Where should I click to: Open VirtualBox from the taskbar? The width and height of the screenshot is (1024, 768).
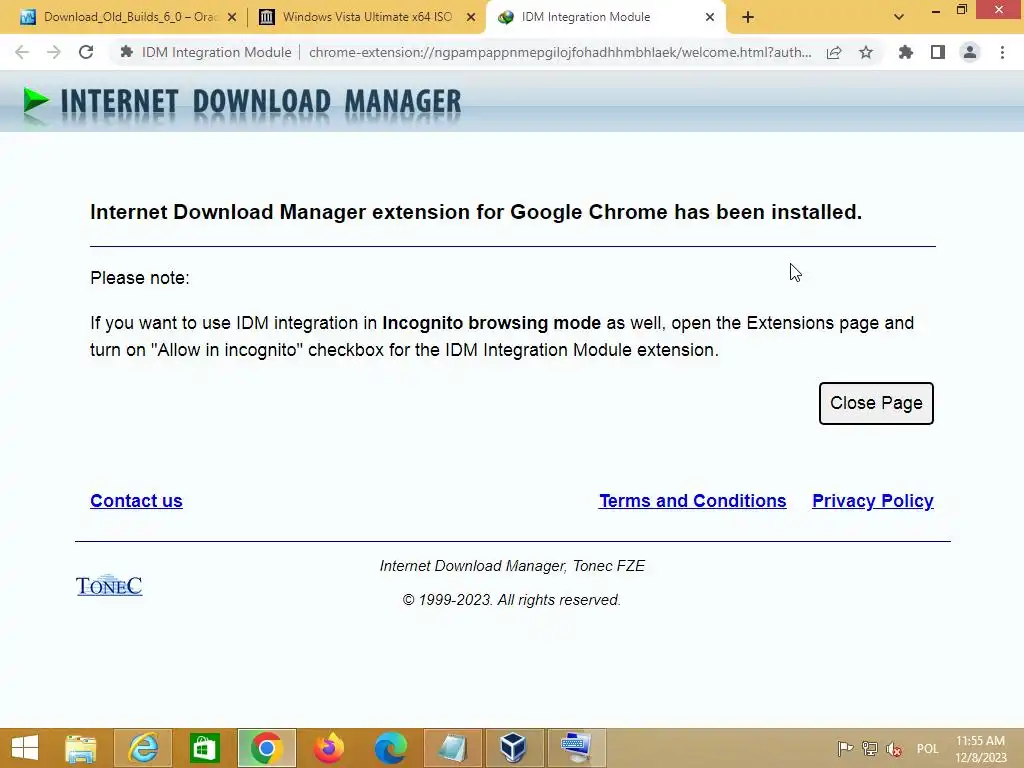point(514,748)
